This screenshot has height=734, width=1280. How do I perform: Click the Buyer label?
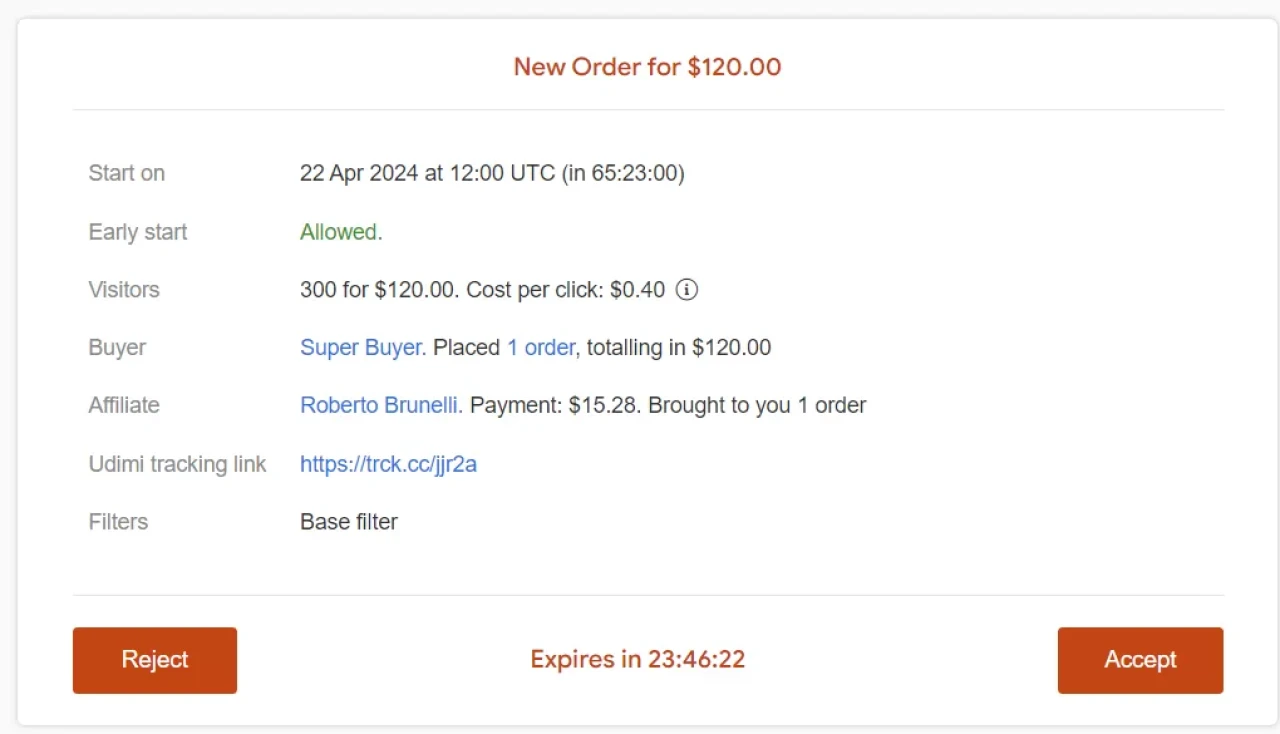click(x=117, y=348)
